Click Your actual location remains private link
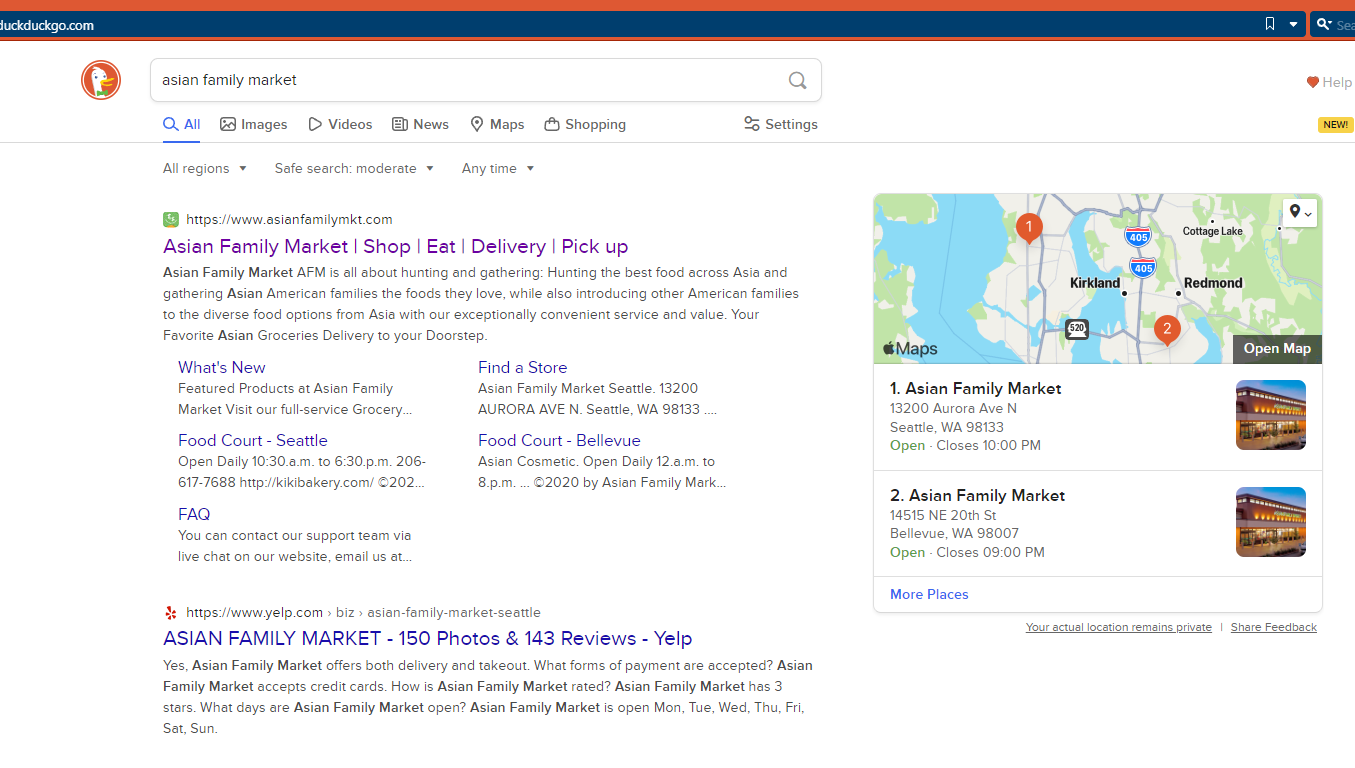1355x768 pixels. click(x=1118, y=627)
